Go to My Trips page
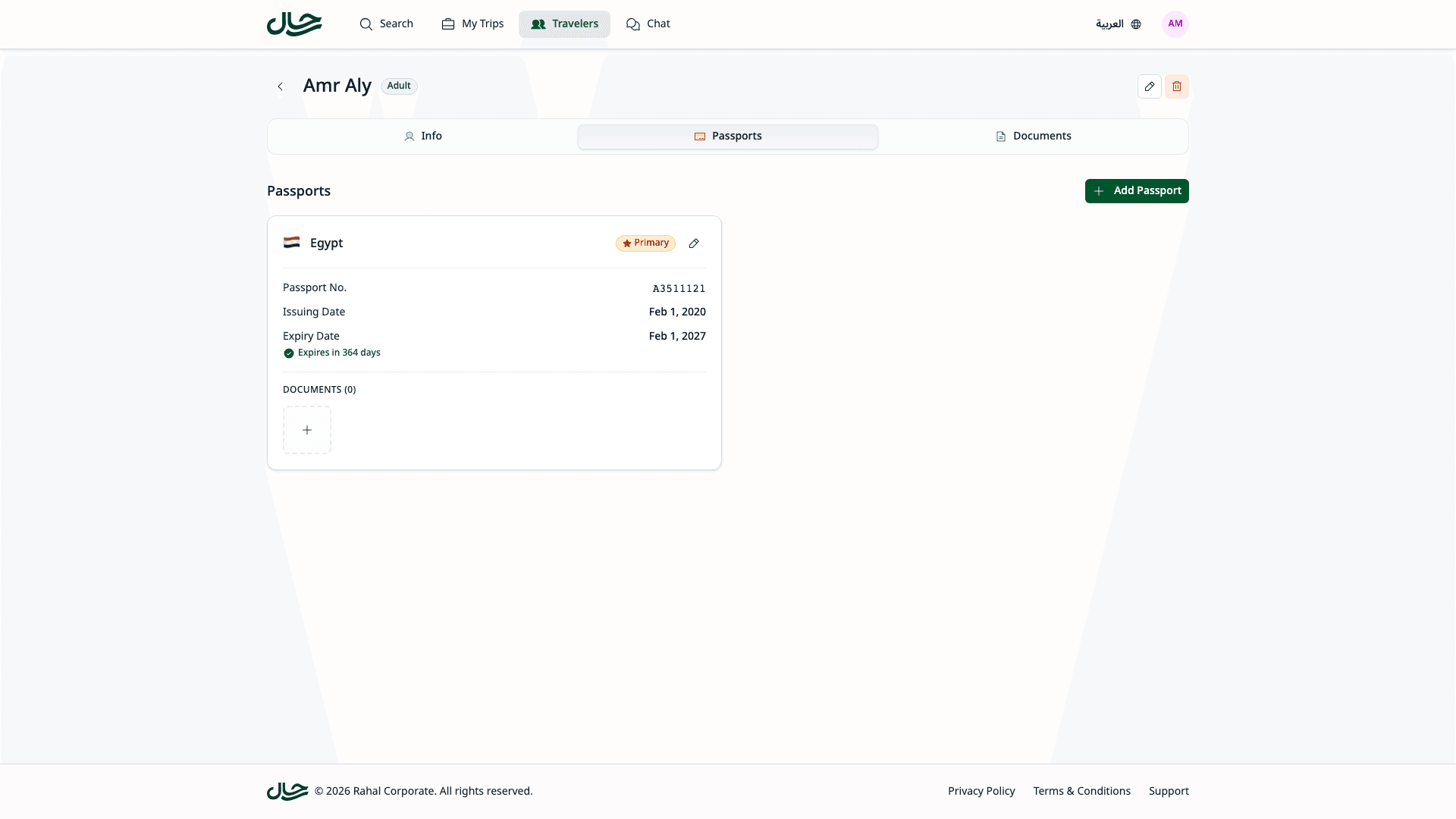This screenshot has height=819, width=1456. 472,24
